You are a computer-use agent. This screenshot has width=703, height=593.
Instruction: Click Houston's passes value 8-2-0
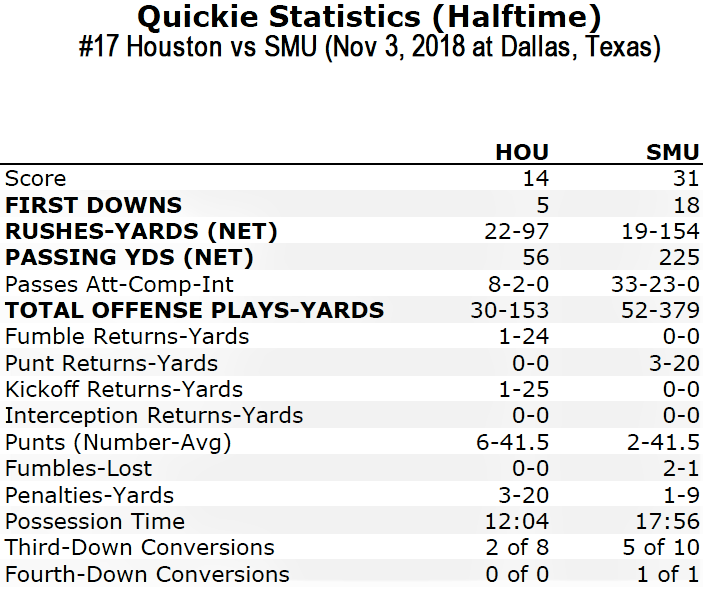tap(518, 284)
